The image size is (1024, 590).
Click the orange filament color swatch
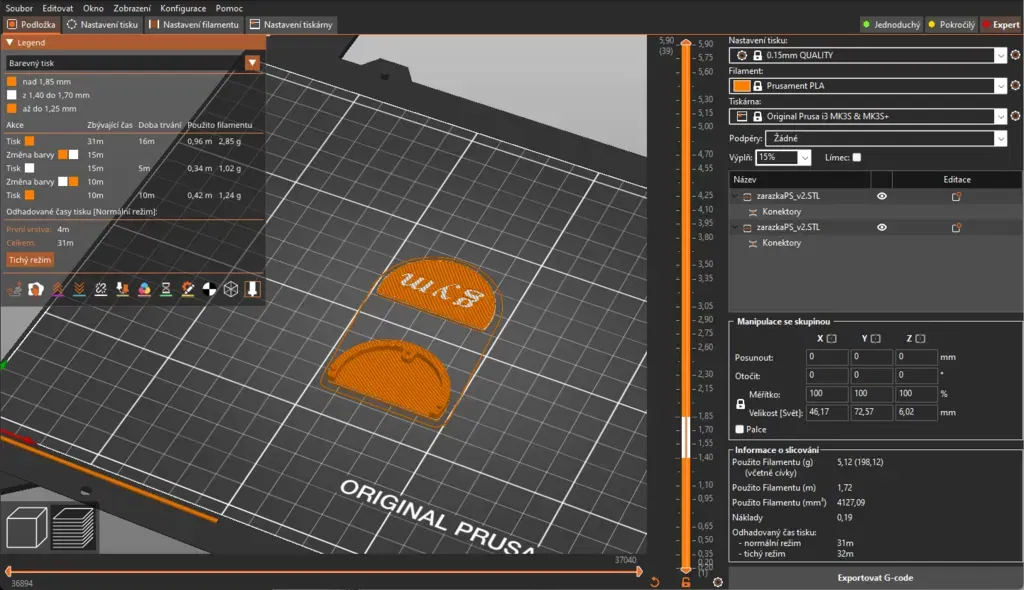point(741,86)
